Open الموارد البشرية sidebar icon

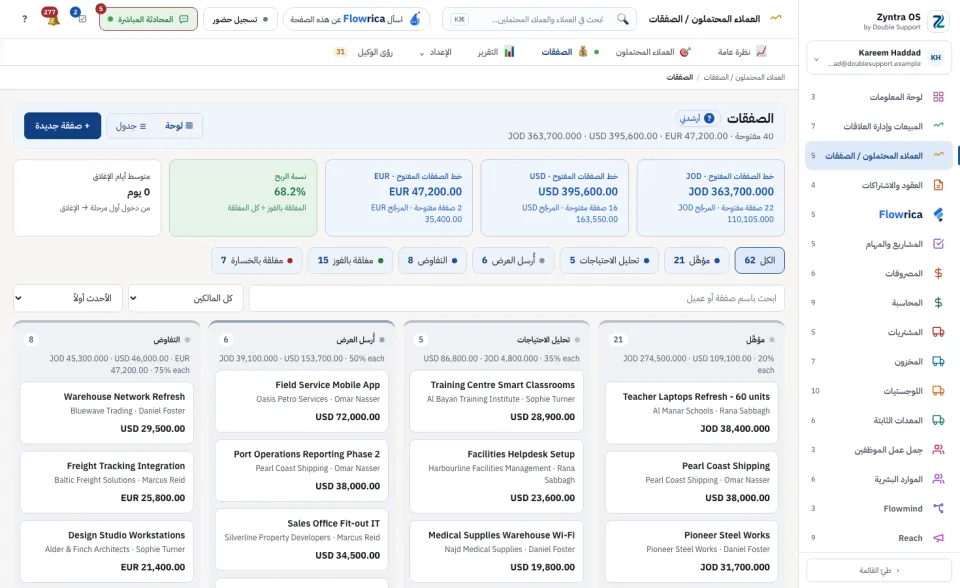tap(938, 479)
